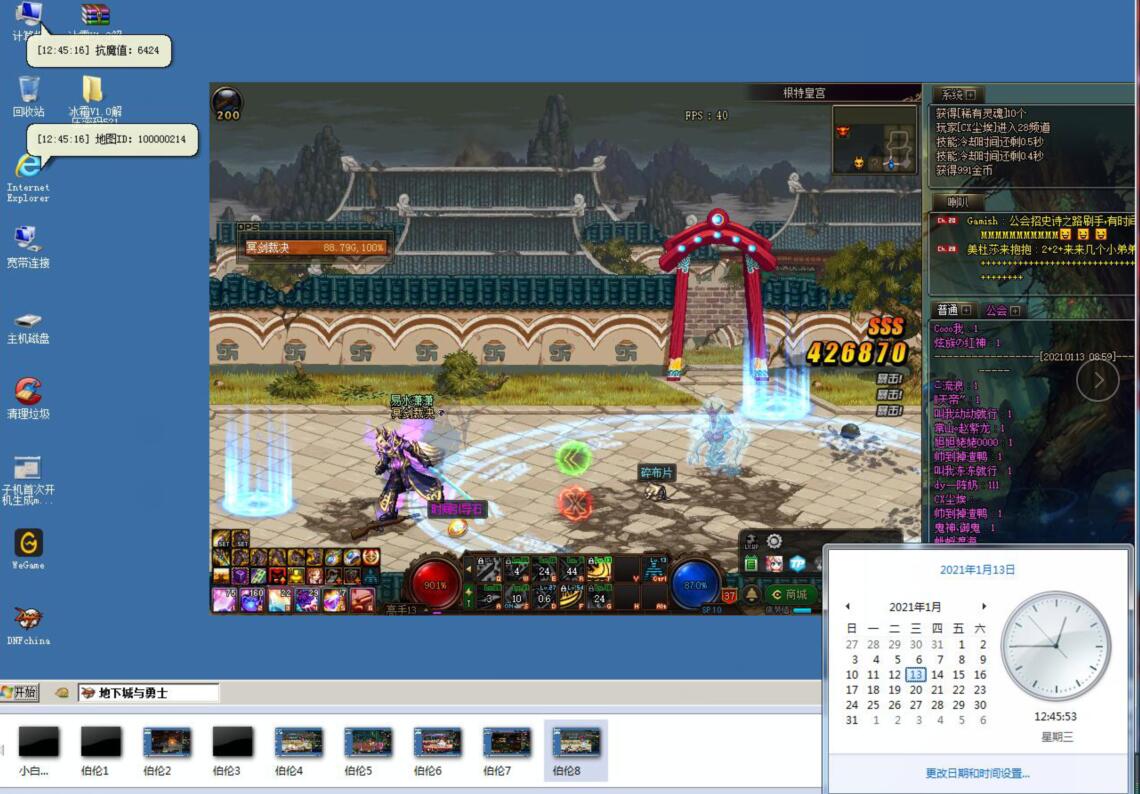Select the 伯伦6 thumbnail
The image size is (1140, 794).
[x=437, y=751]
